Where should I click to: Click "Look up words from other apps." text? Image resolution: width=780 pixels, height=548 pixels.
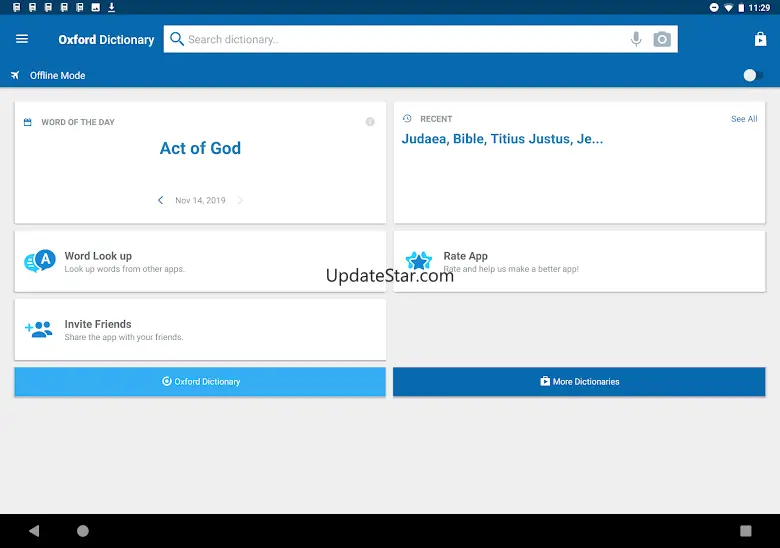tap(124, 269)
